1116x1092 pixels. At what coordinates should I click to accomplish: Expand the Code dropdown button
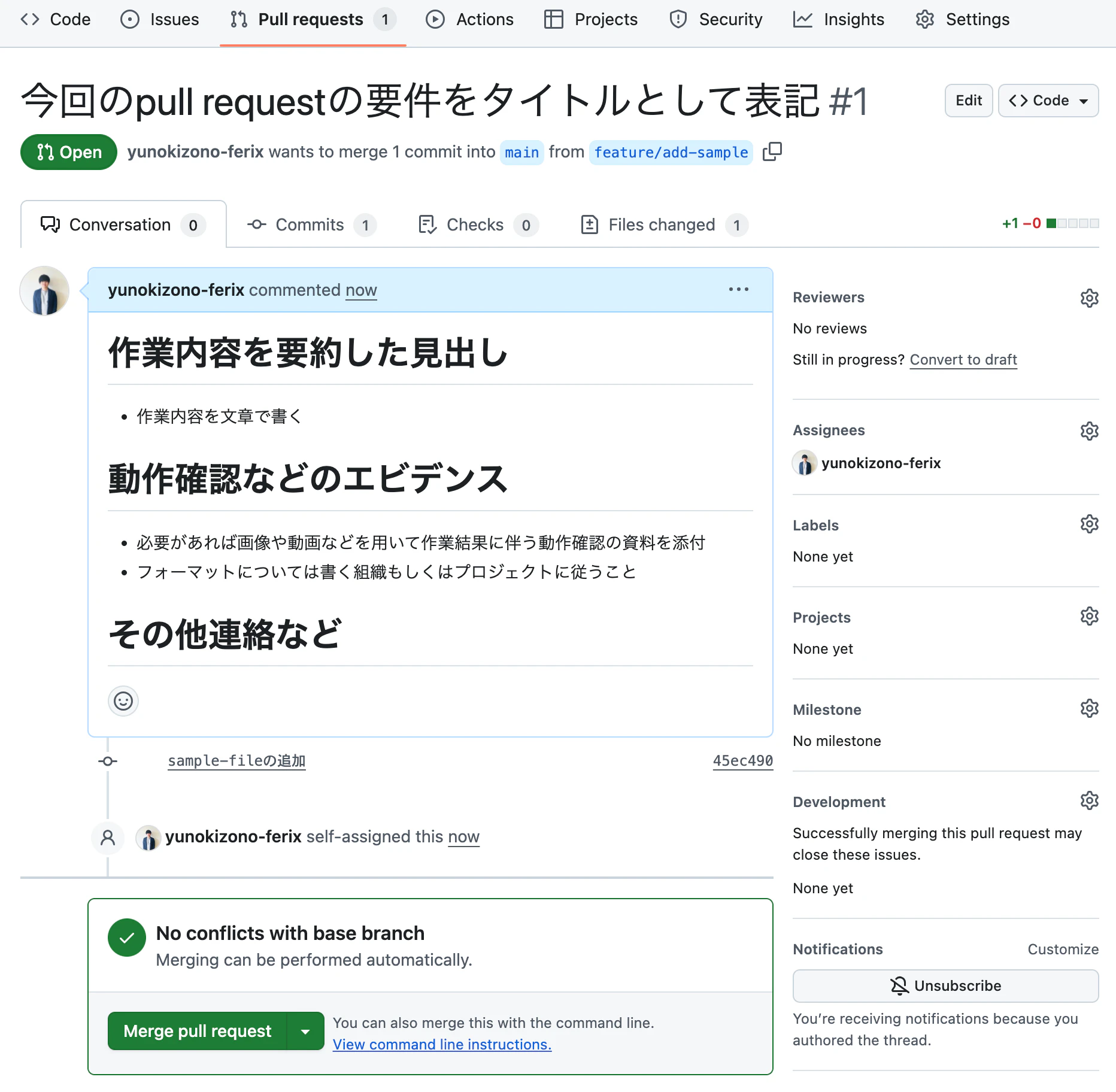[1048, 101]
